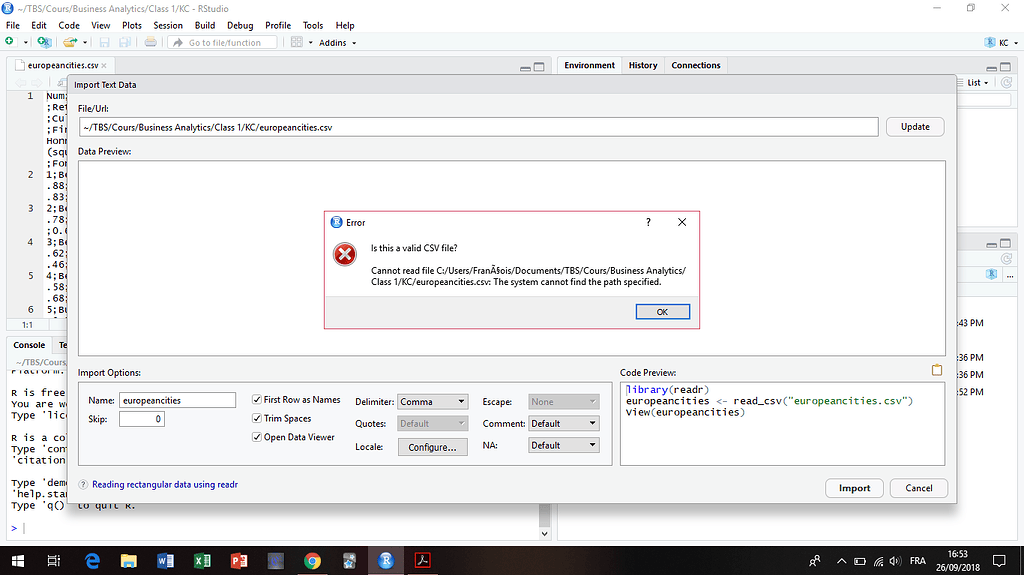Switch to the Connections tab
This screenshot has height=575, width=1024.
(696, 65)
